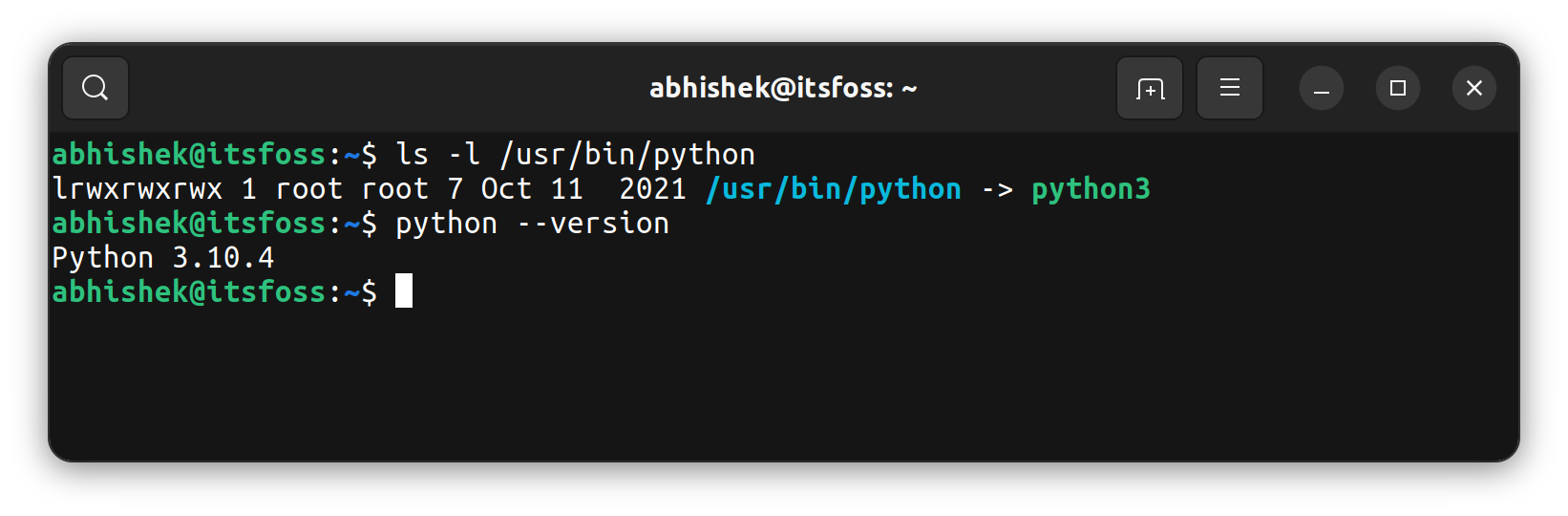Click the prompt text beside the block cursor

point(214,291)
